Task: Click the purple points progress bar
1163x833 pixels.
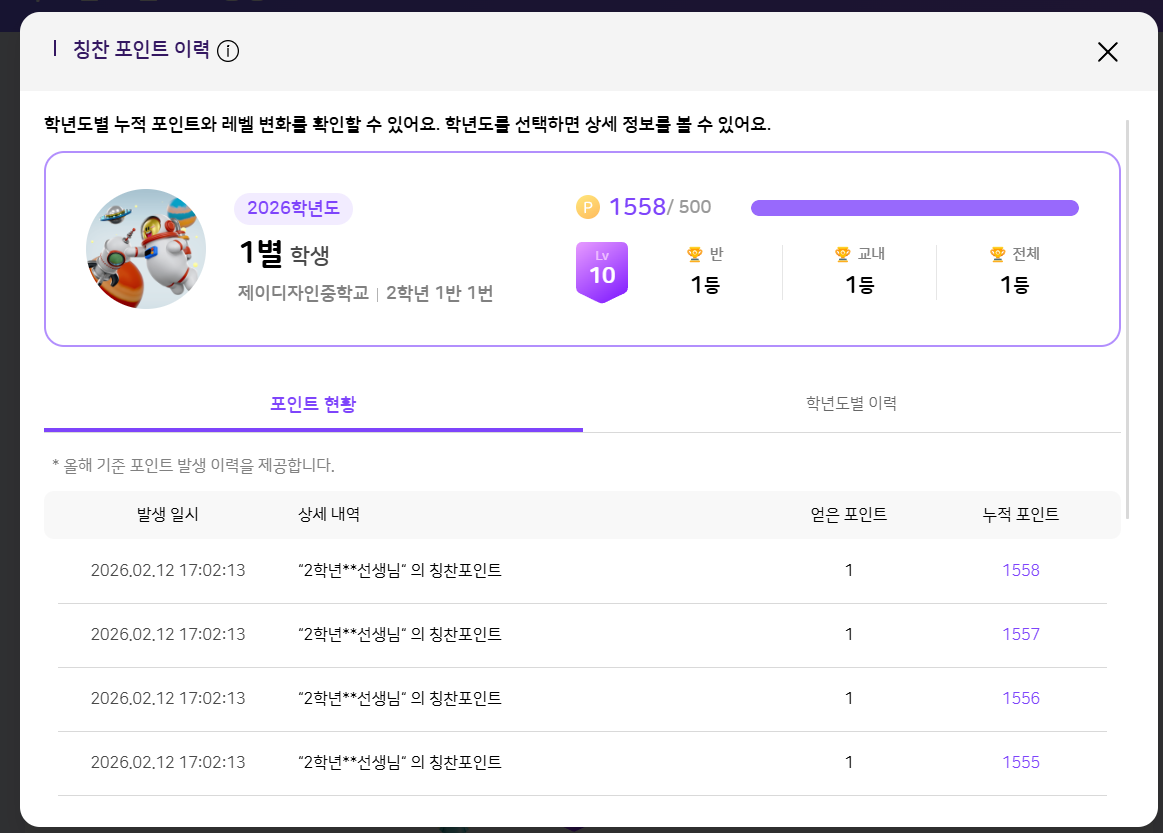Action: [x=914, y=208]
